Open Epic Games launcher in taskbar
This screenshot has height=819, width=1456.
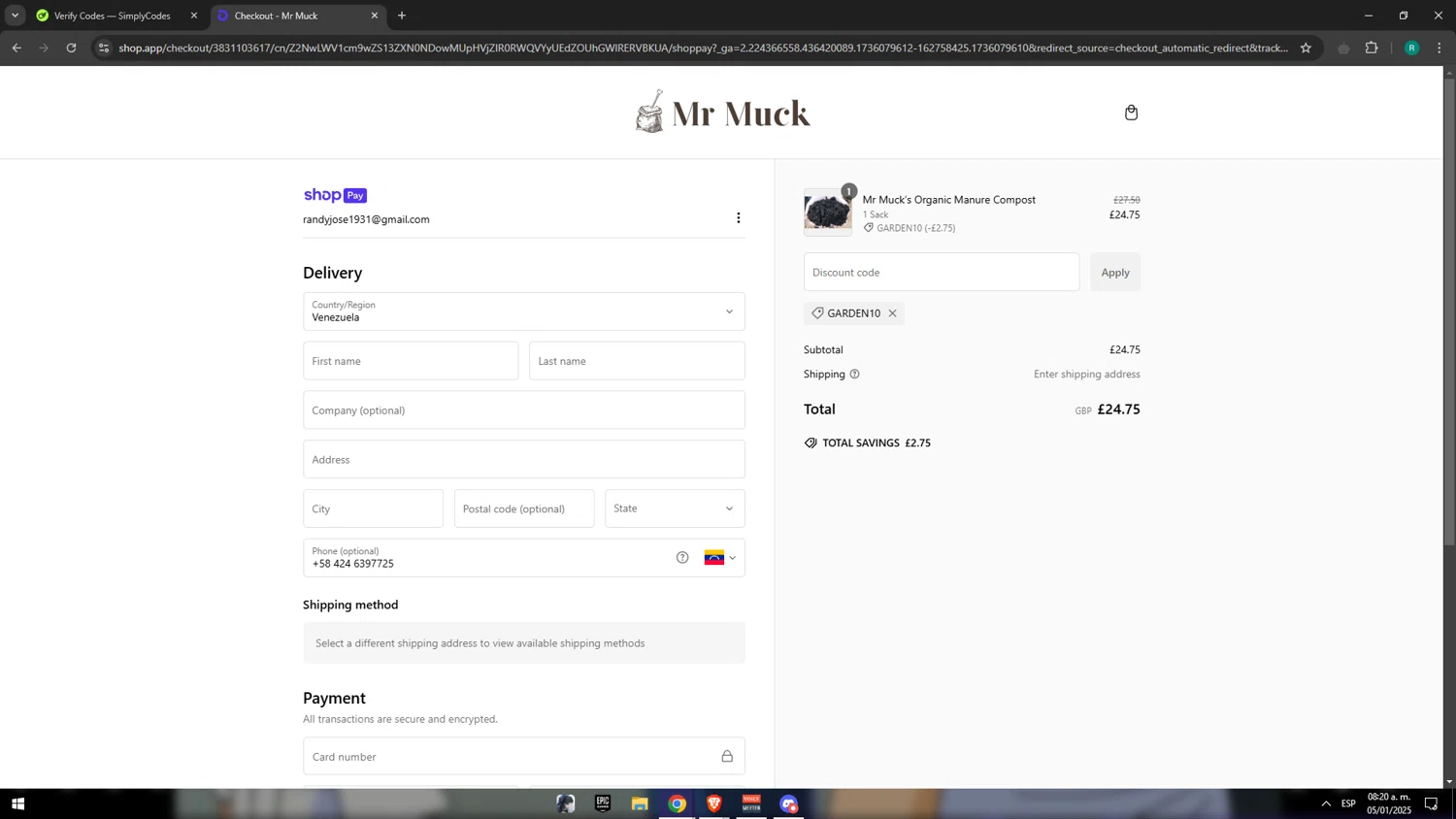(603, 803)
